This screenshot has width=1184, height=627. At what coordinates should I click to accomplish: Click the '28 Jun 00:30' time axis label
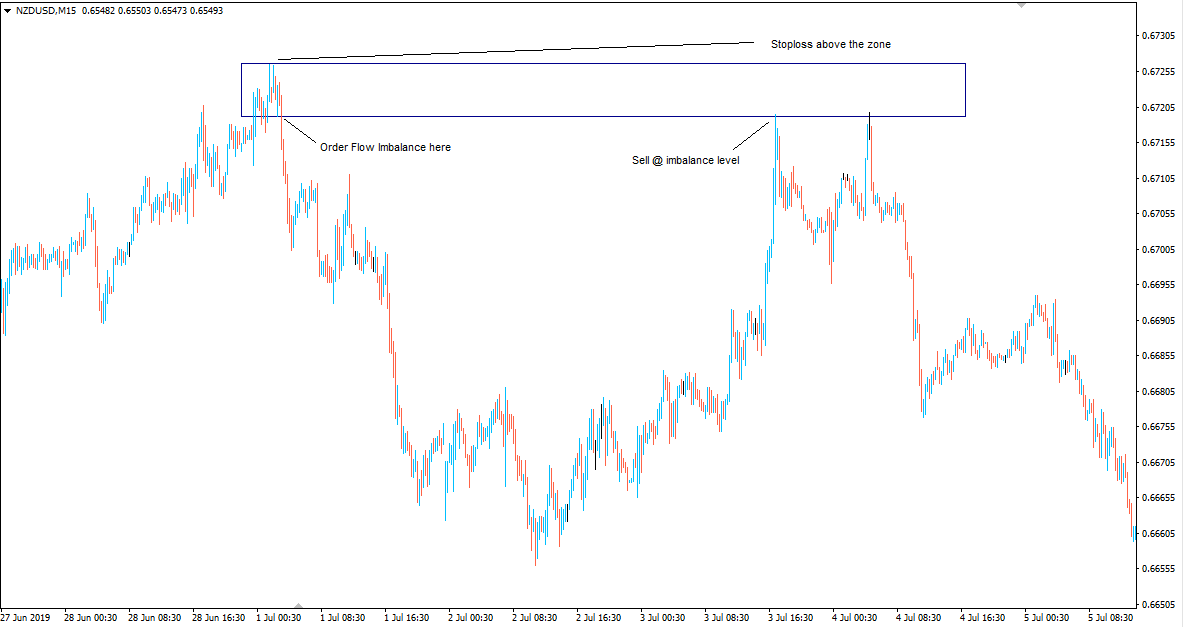[91, 618]
